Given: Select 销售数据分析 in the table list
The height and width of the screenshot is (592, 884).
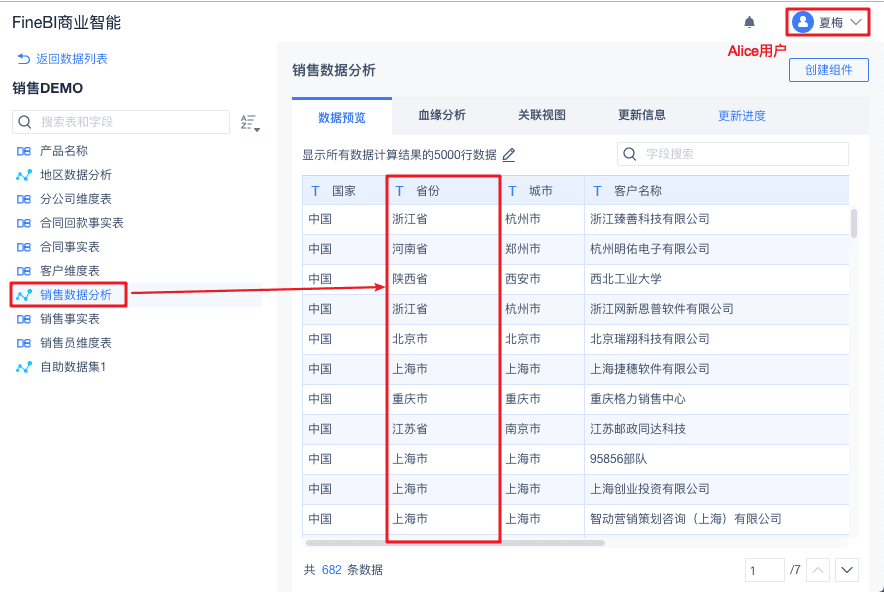Looking at the screenshot, I should click(75, 295).
